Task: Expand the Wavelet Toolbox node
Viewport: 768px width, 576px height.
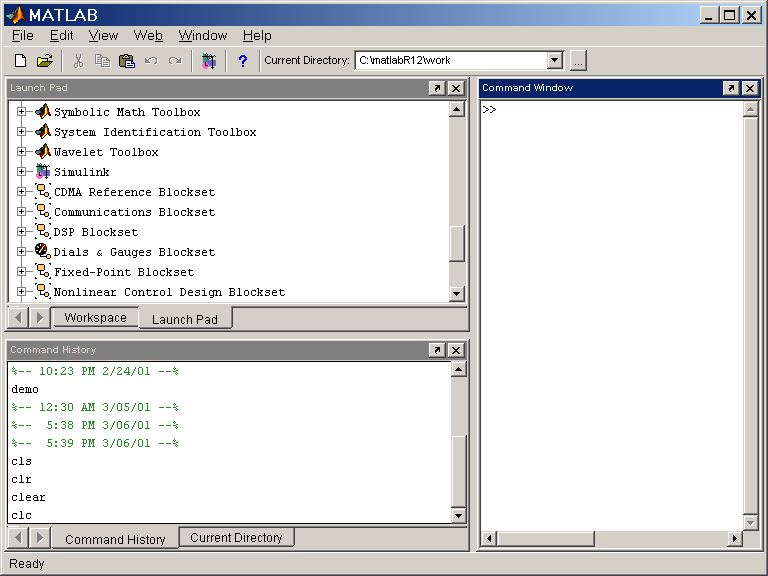Action: coord(21,151)
